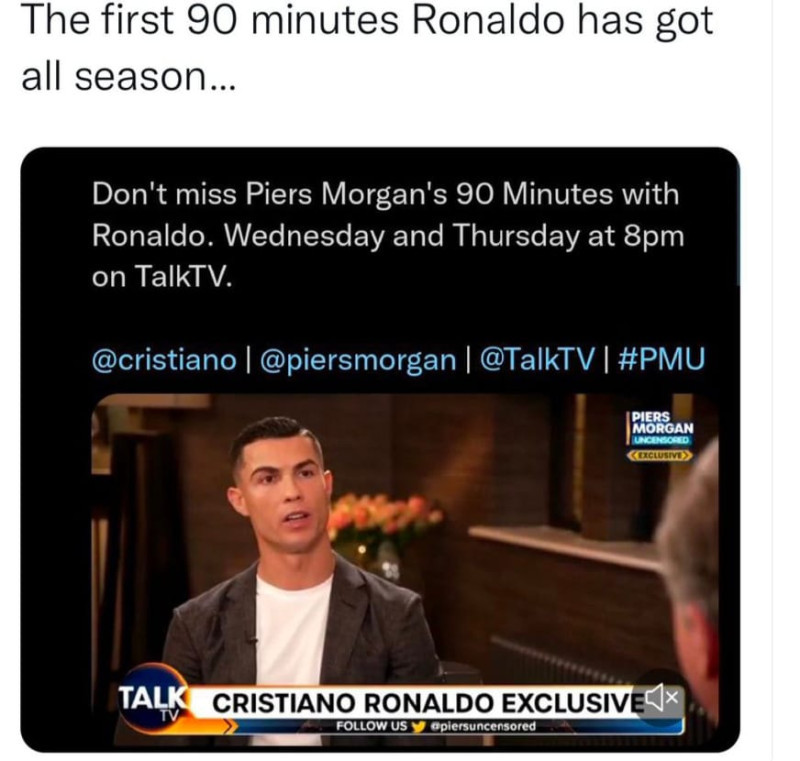Select the @piersuncensored handle in the ticker

(x=483, y=726)
